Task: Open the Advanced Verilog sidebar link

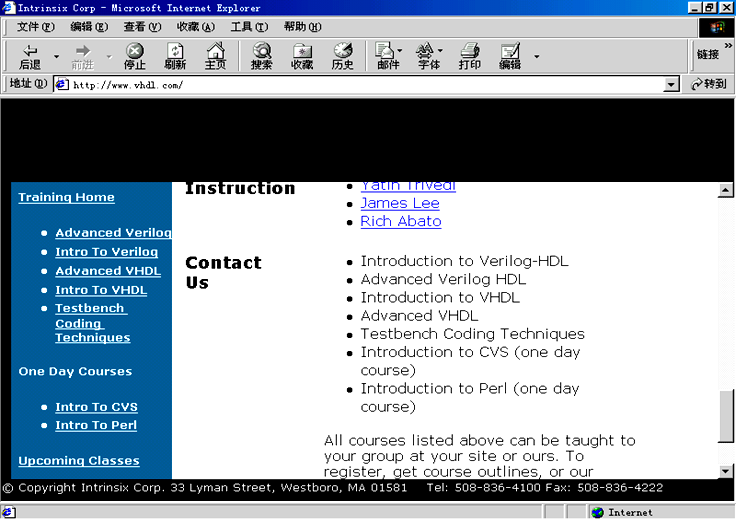Action: pos(113,233)
